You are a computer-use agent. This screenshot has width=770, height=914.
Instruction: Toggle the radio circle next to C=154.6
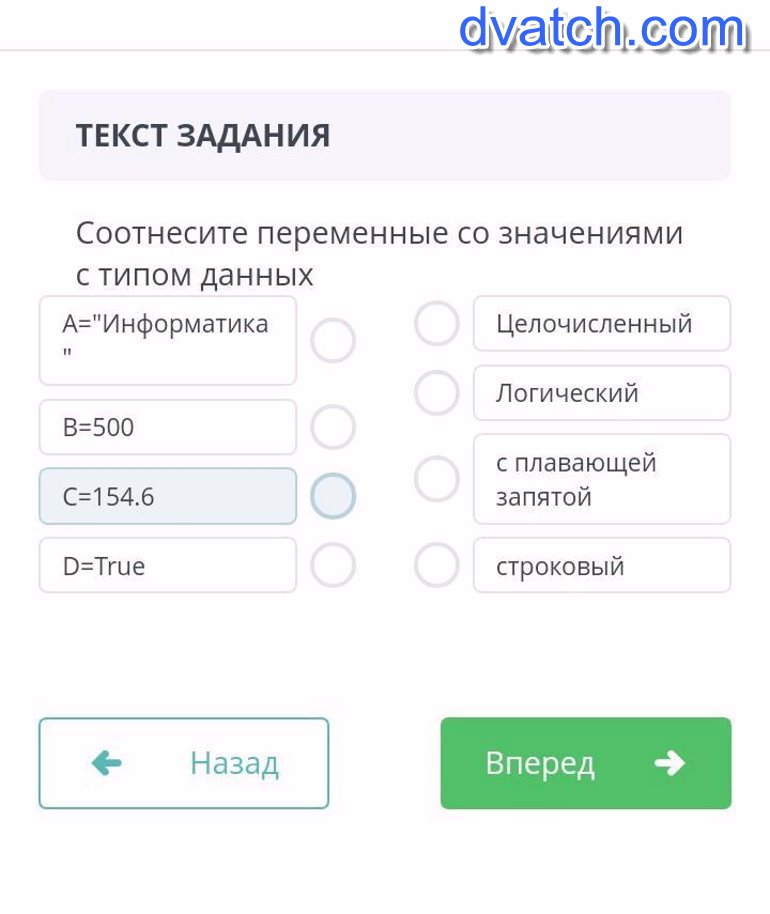point(333,496)
